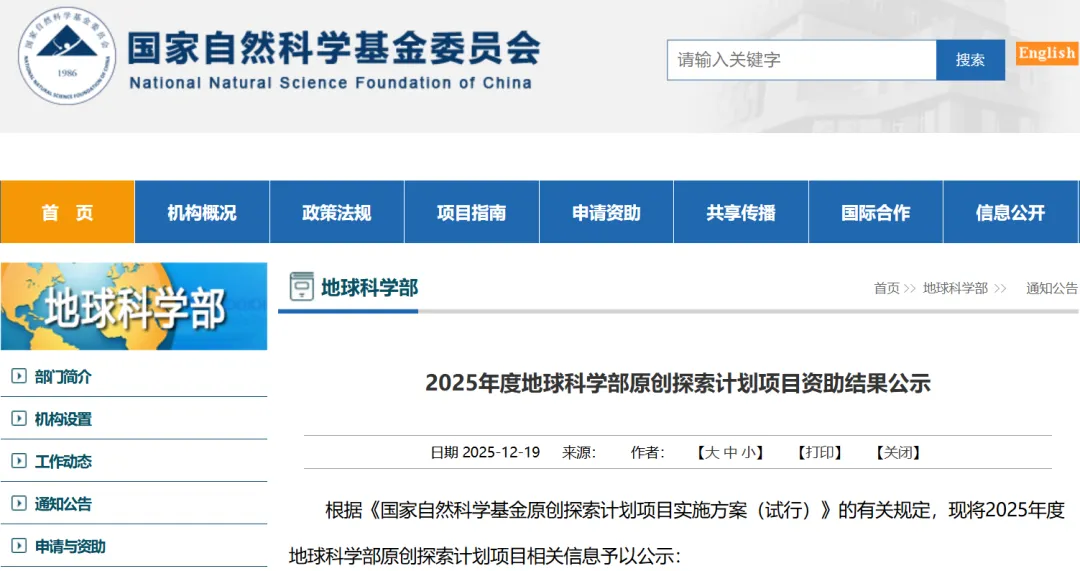Click the arrow icon beside 部门简介
Viewport: 1080px width, 571px height.
[x=18, y=377]
